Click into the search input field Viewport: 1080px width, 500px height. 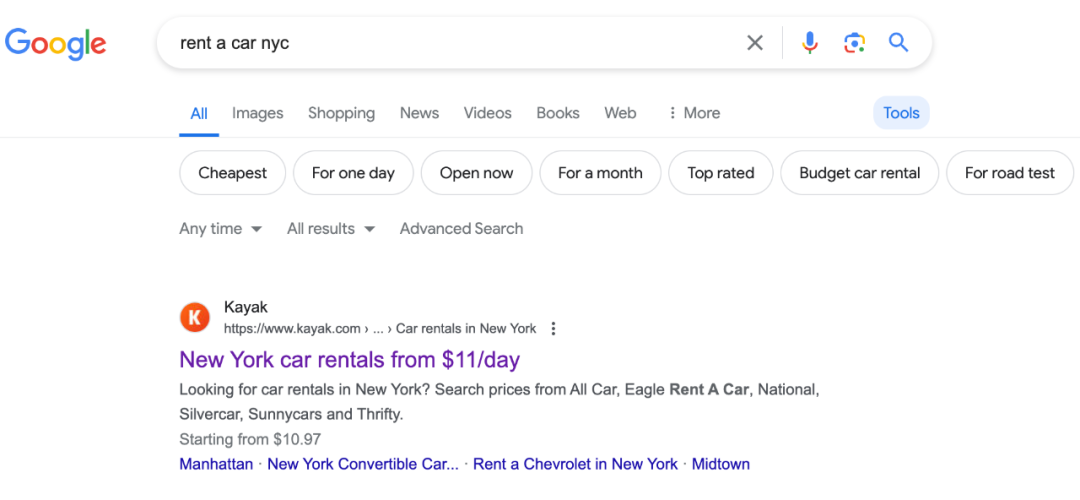tap(450, 43)
